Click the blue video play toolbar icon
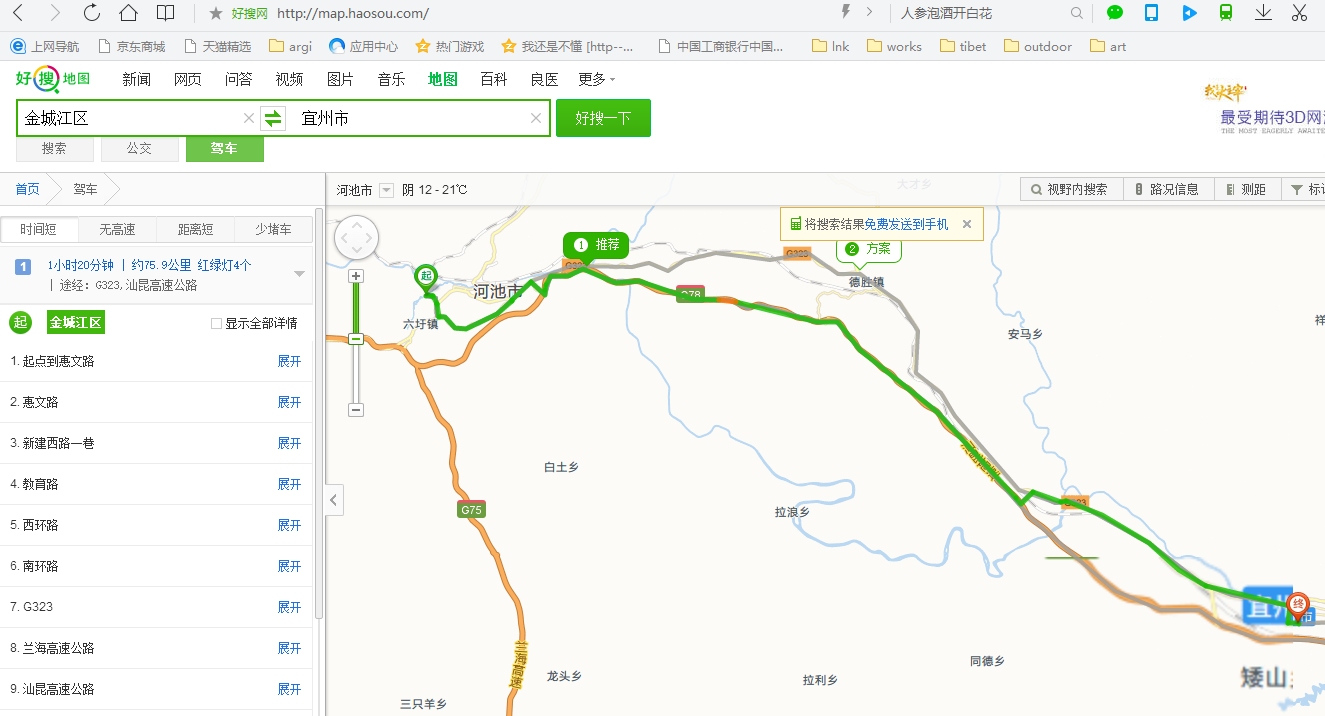The image size is (1325, 716). [x=1188, y=13]
